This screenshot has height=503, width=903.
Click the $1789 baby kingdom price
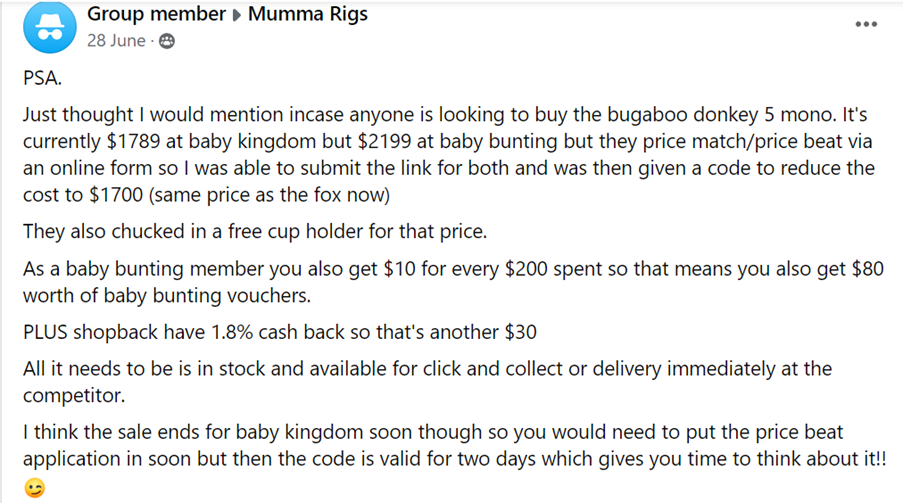tap(133, 141)
